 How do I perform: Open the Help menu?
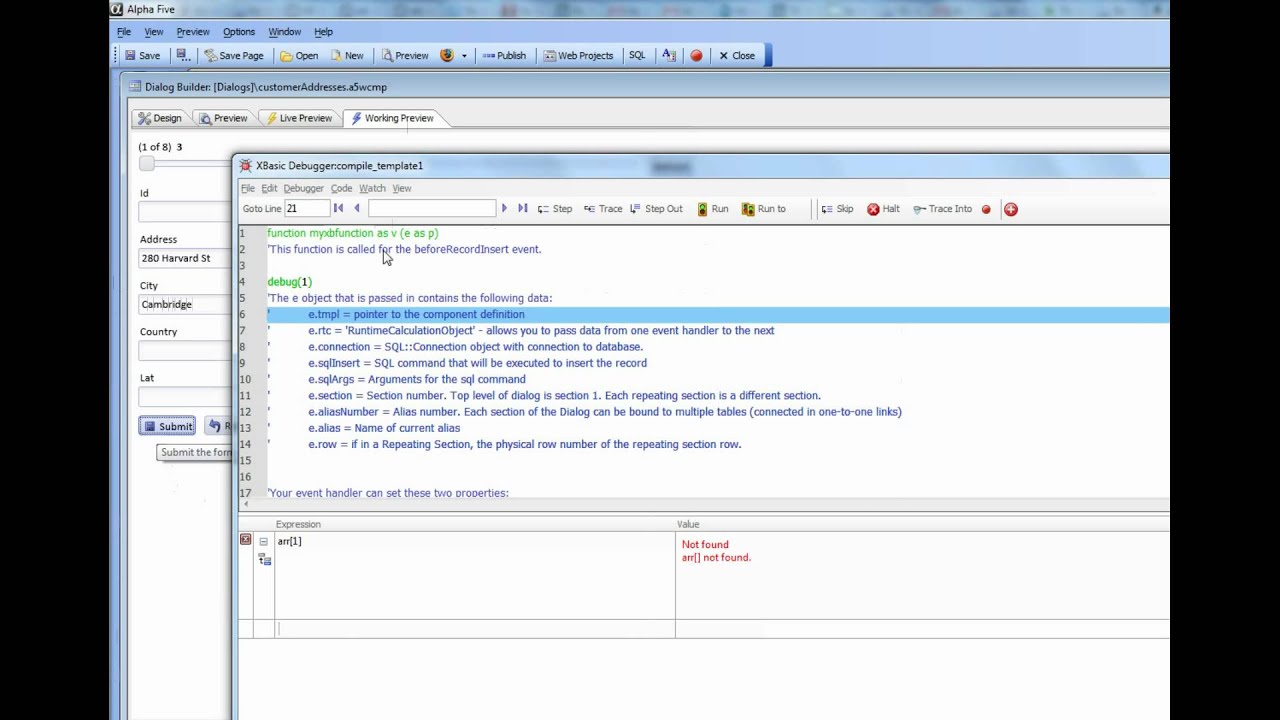323,32
